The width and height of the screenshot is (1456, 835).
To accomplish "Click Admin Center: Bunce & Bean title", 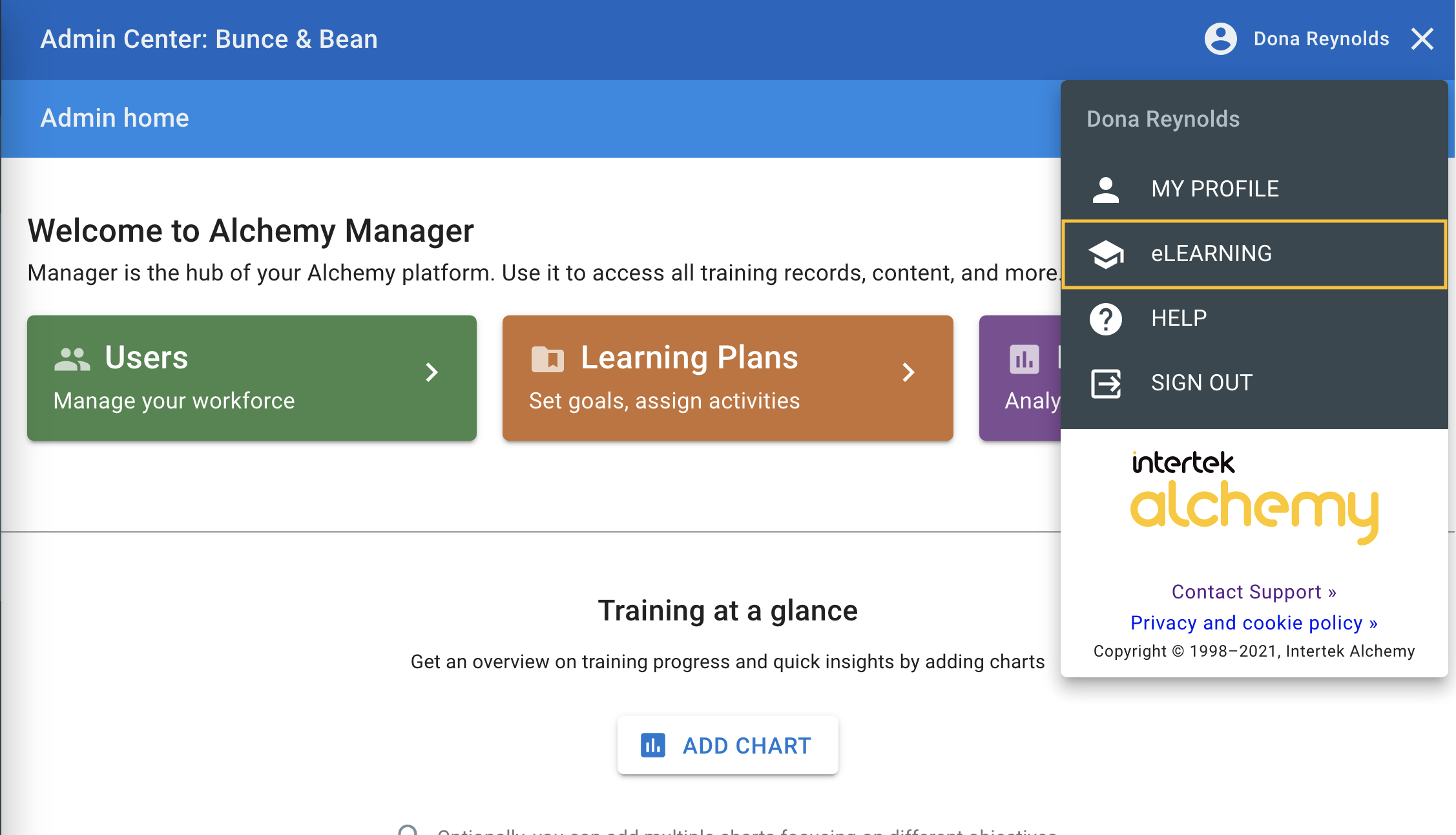I will tap(209, 39).
